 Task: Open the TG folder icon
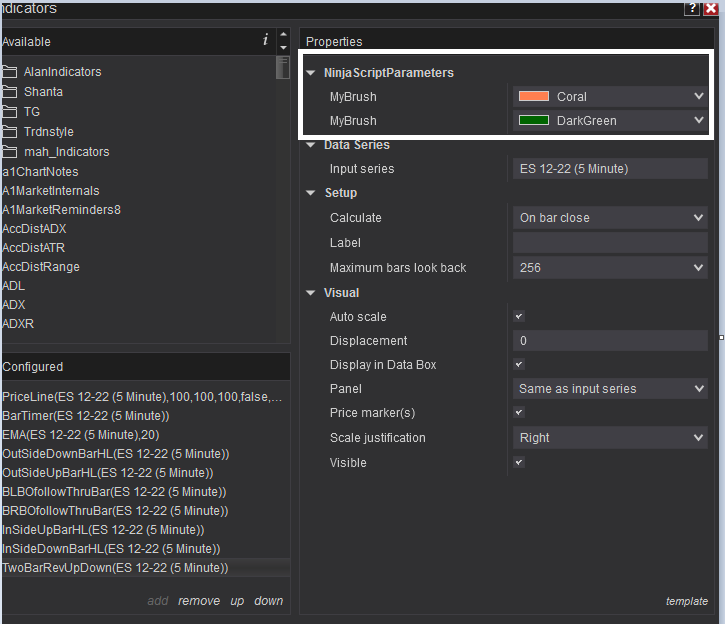[10, 112]
